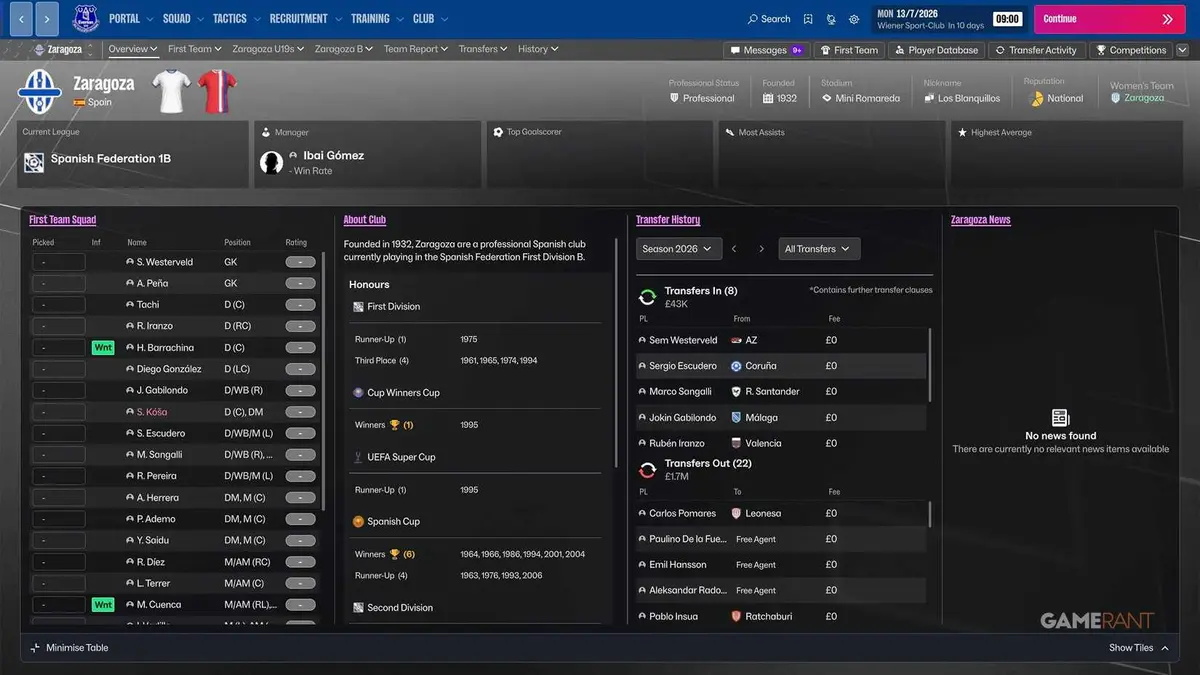Click the Picked box for S. Kōša

[58, 412]
